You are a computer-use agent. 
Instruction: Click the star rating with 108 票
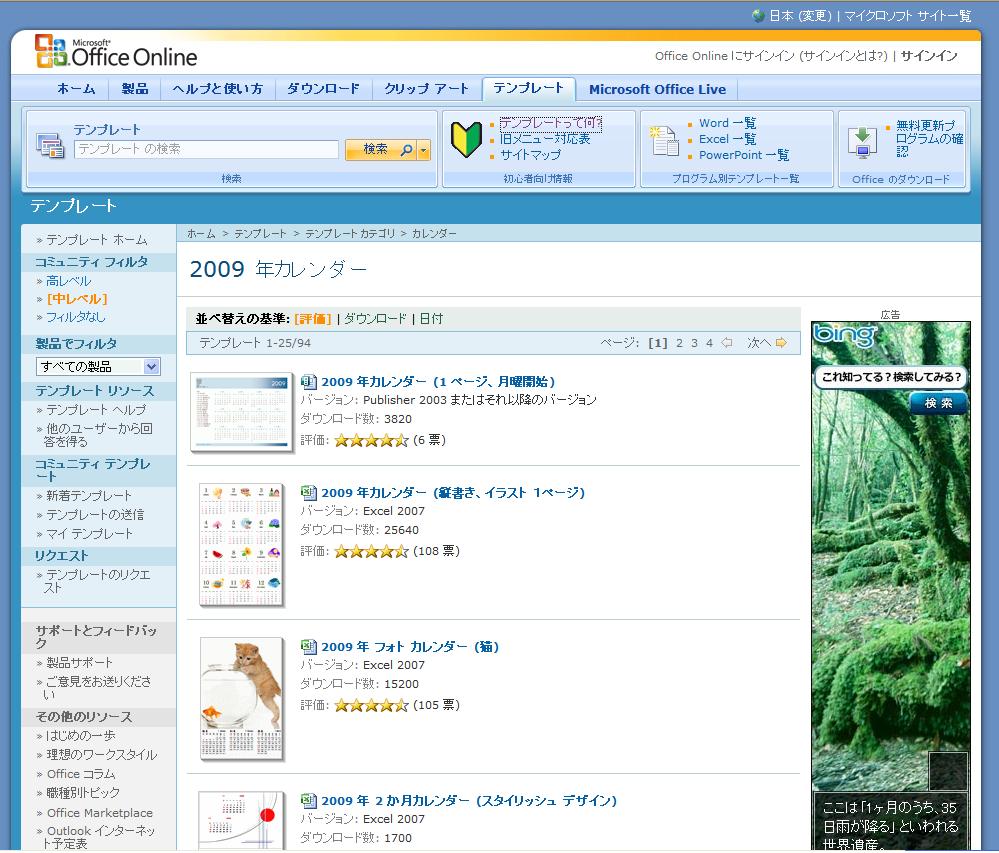click(371, 551)
